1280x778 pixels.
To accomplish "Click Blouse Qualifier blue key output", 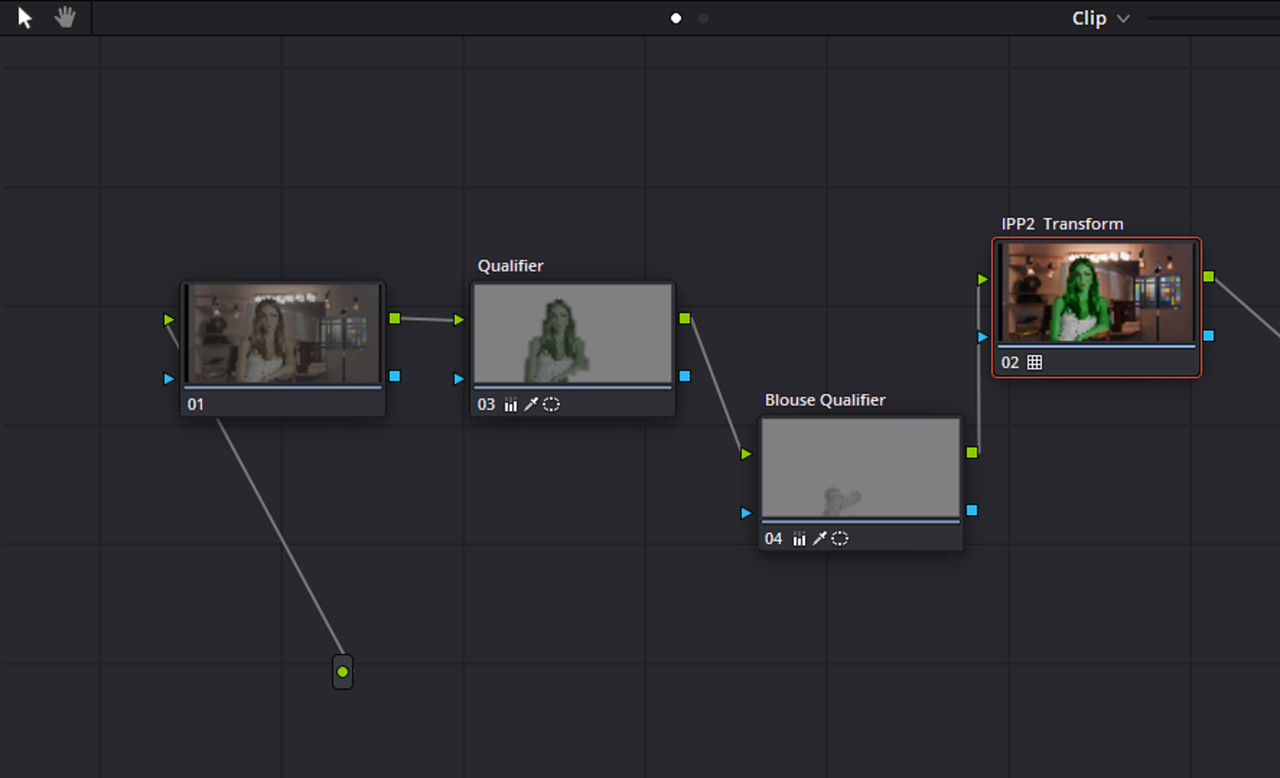I will point(972,510).
